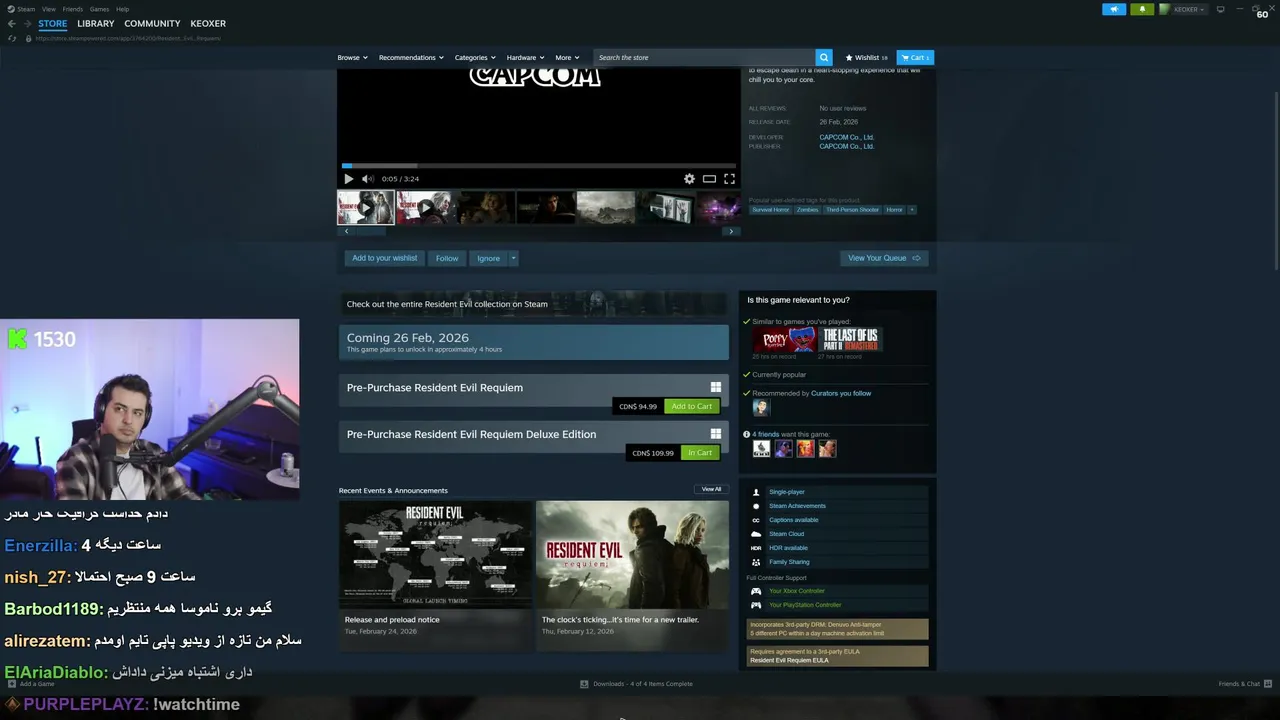Open Downloads status in bottom bar
This screenshot has width=1280, height=720.
(x=636, y=684)
